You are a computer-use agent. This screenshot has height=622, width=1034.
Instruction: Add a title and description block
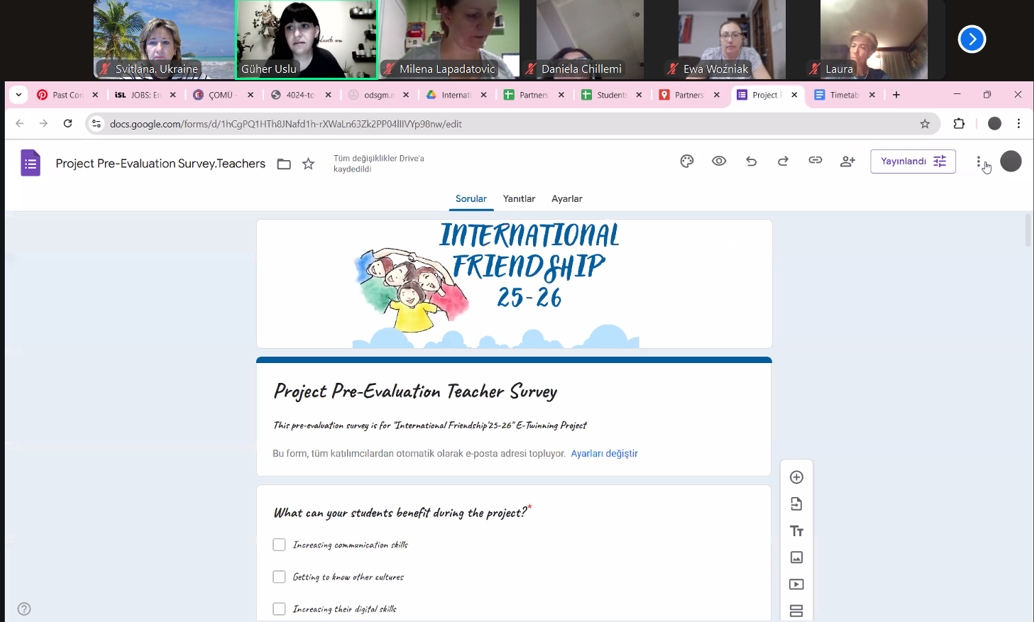796,531
